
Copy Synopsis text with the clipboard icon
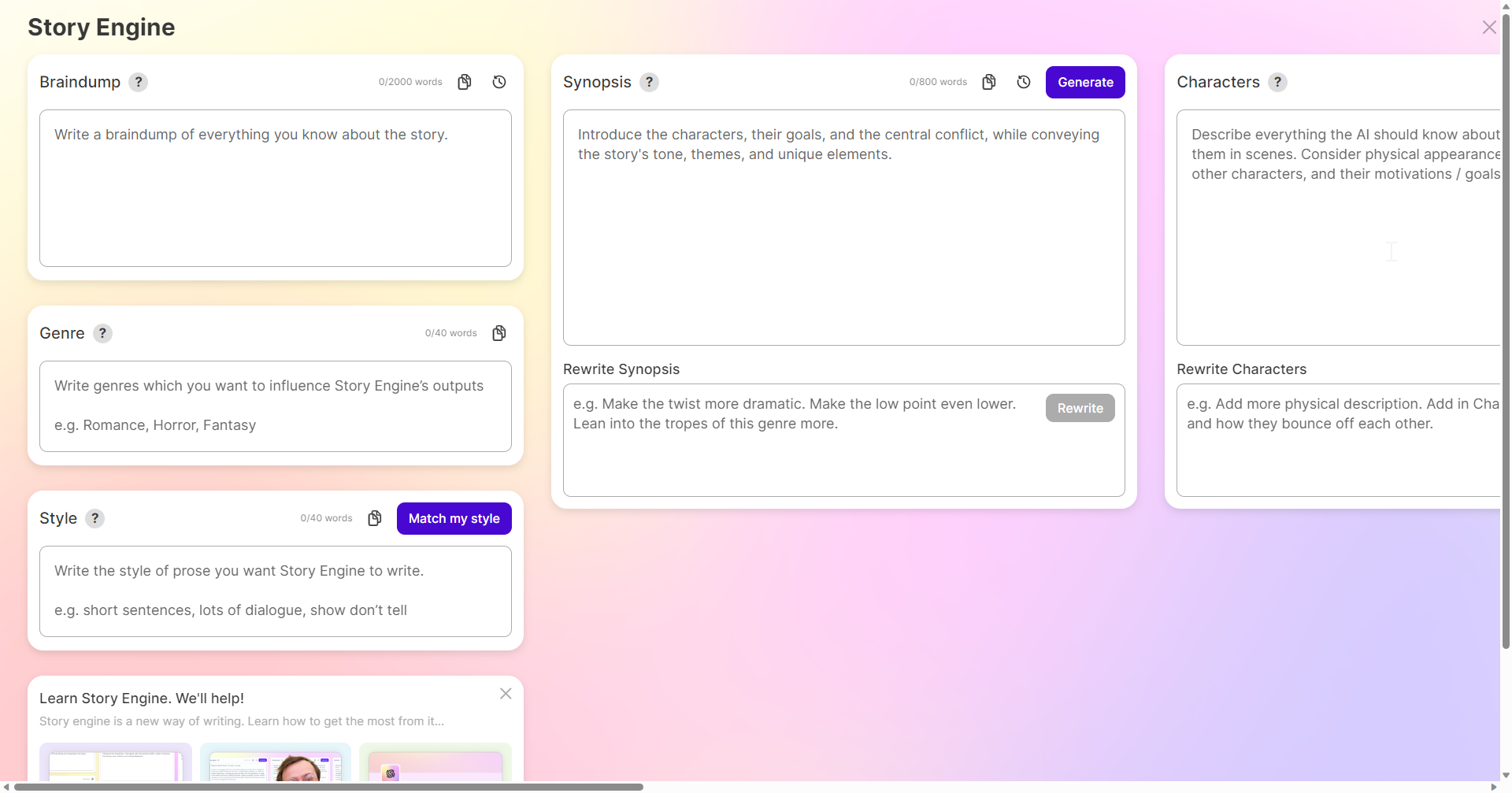(x=989, y=82)
